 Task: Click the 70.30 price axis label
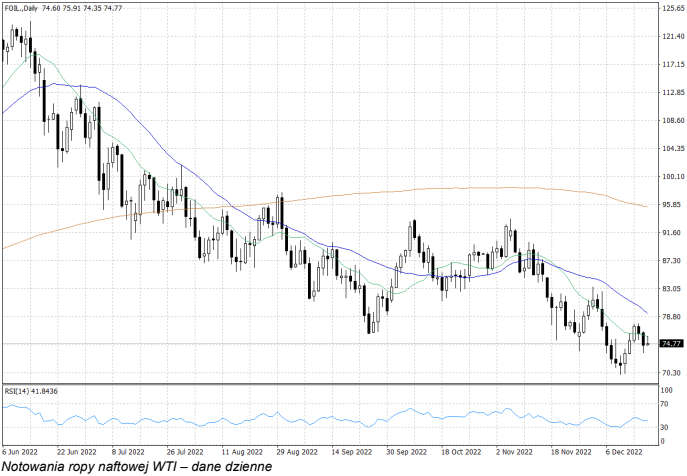[x=672, y=373]
